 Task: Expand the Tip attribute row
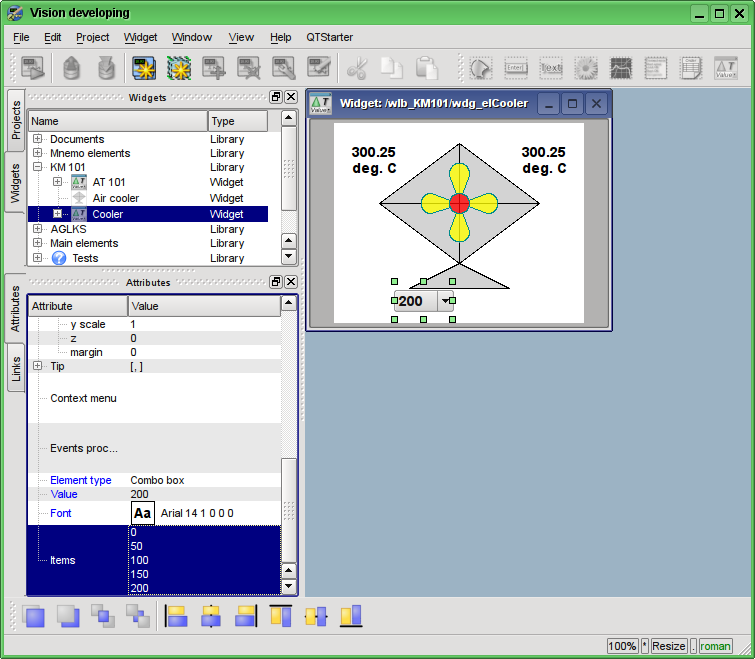pyautogui.click(x=38, y=367)
